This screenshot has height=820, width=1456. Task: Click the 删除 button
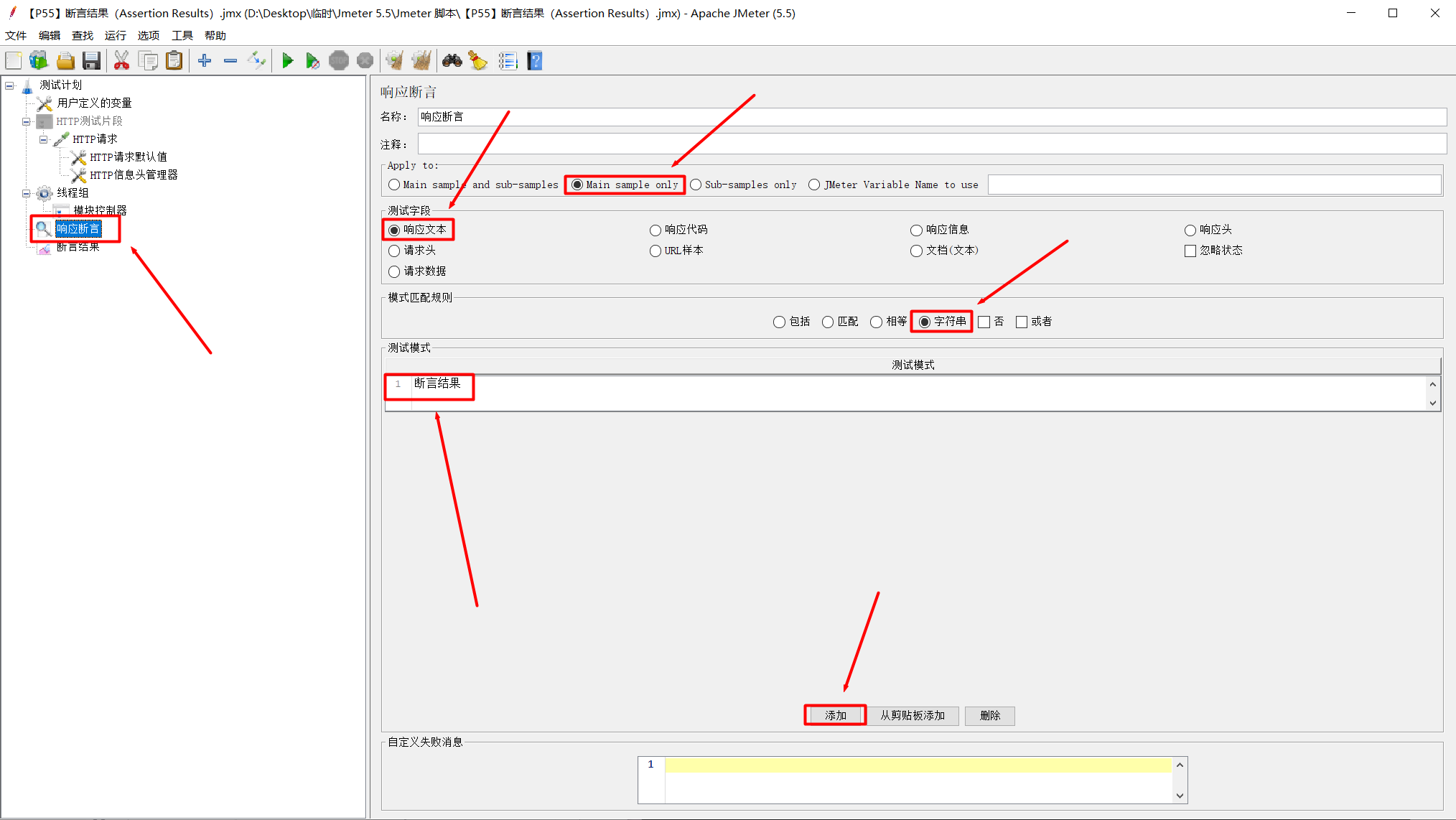pos(990,715)
